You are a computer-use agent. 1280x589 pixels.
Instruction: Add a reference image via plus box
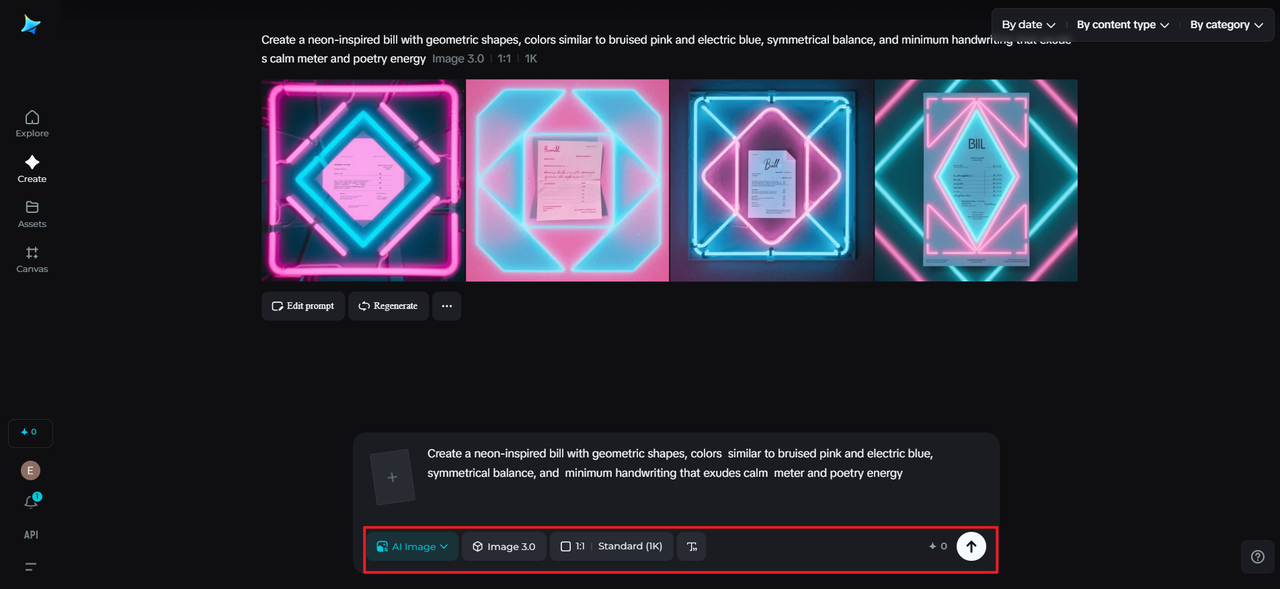(392, 478)
